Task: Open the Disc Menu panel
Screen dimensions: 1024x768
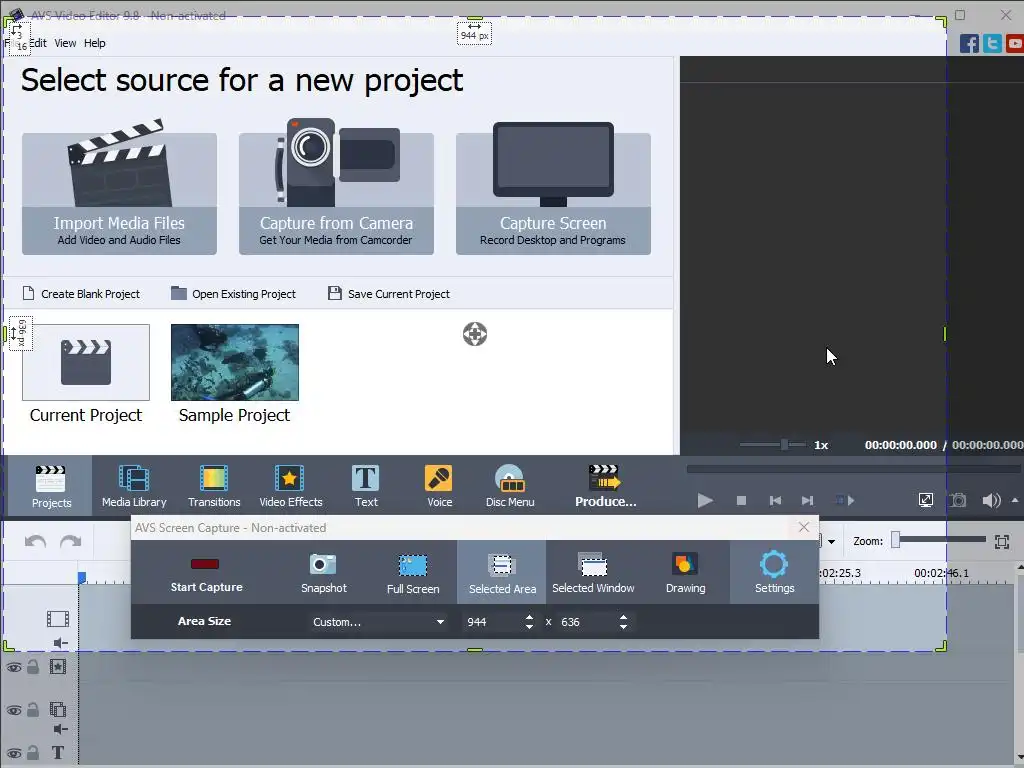Action: point(510,486)
